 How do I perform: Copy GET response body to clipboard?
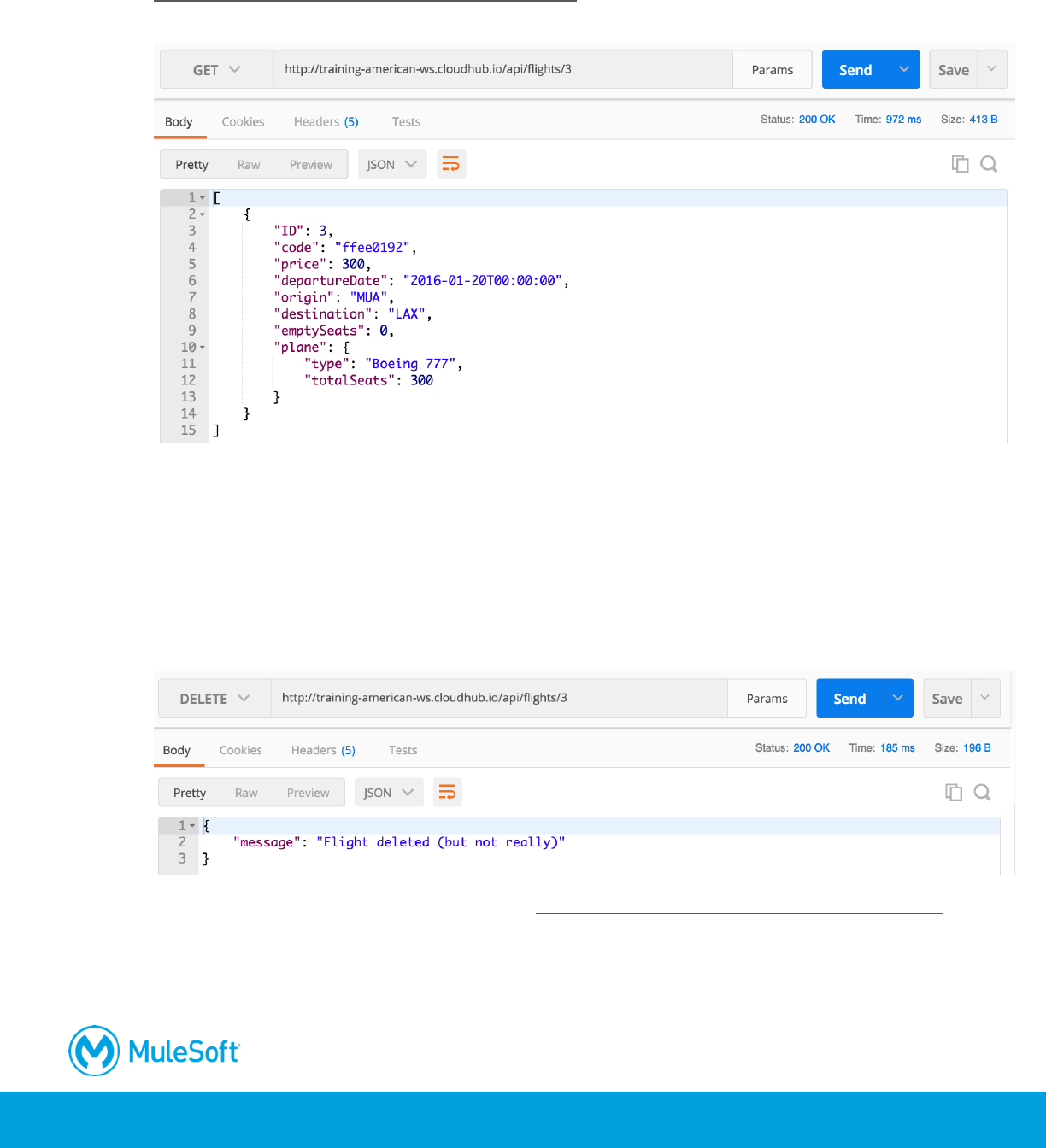(960, 164)
